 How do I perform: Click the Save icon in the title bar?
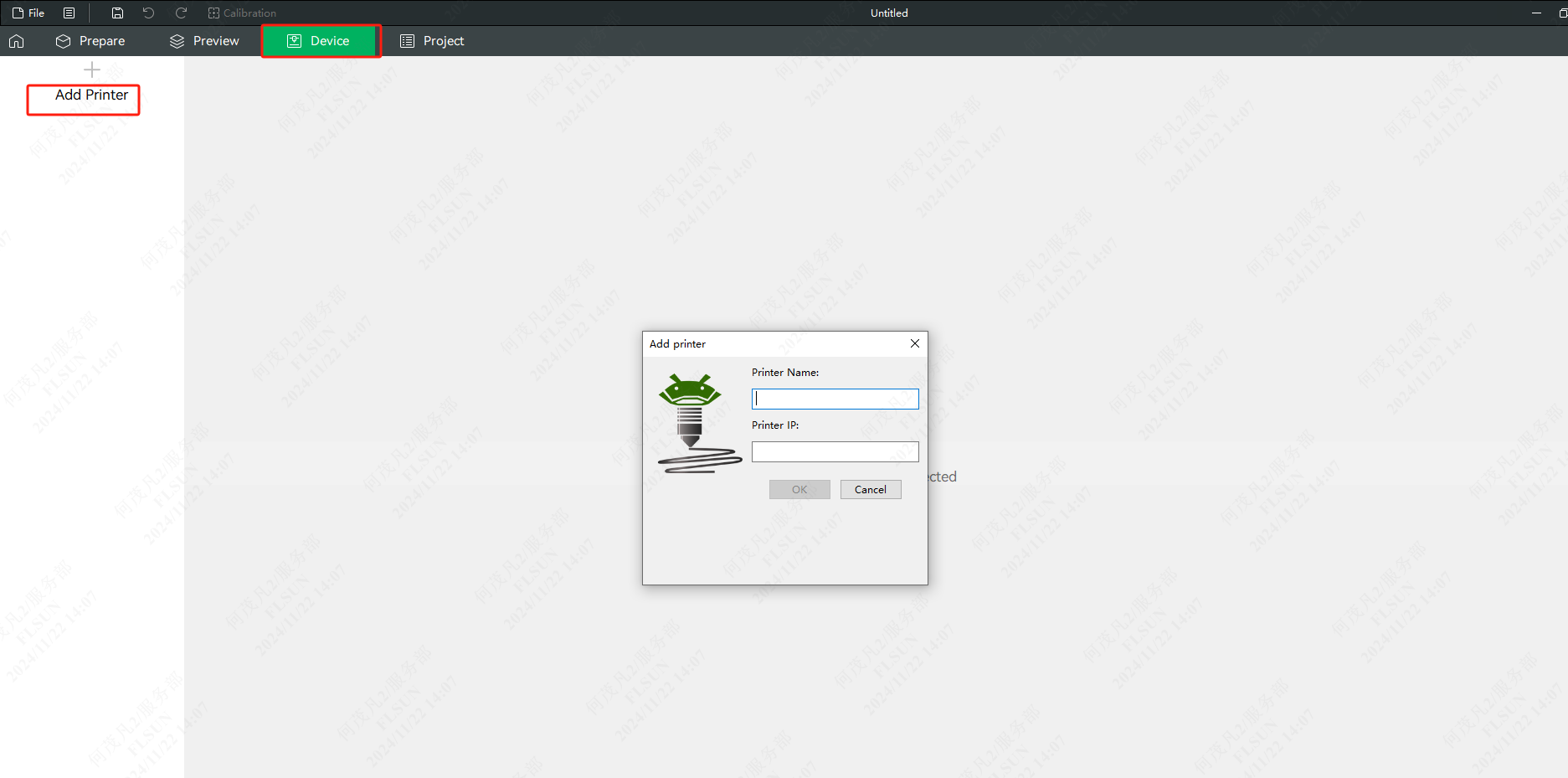tap(117, 13)
